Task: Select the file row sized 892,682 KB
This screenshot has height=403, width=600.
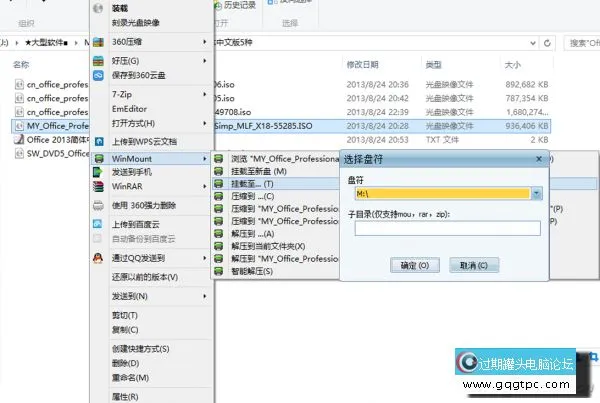Action: point(281,85)
